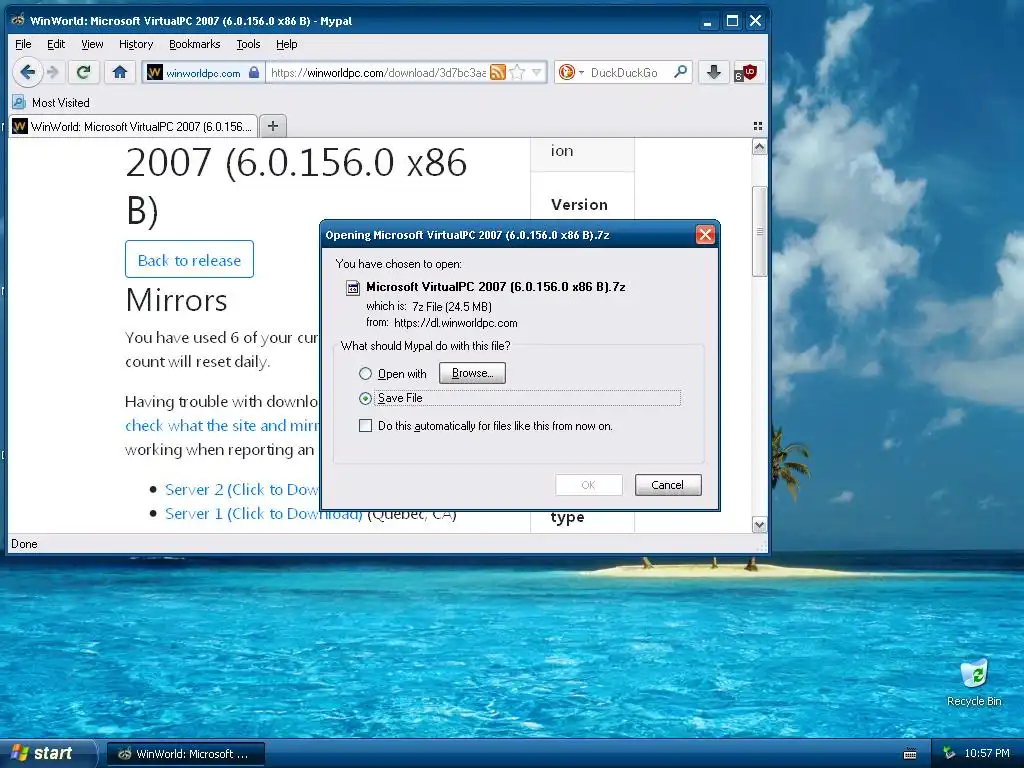This screenshot has width=1024, height=768.
Task: Open the Tools menu
Action: tap(248, 44)
